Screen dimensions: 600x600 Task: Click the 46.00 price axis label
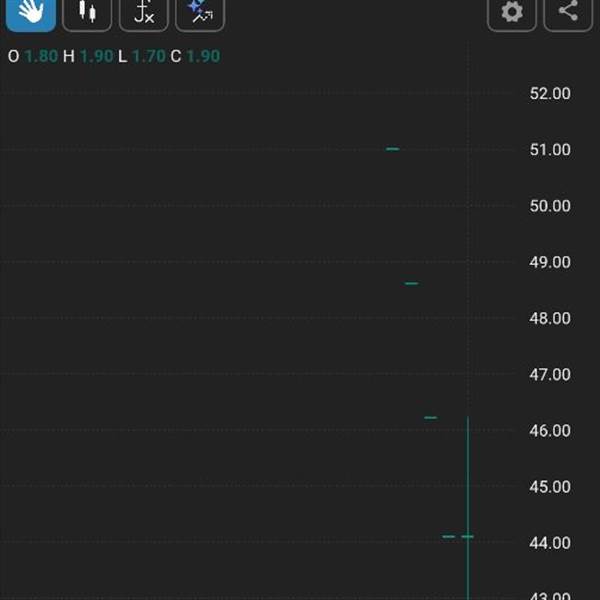[x=550, y=431]
